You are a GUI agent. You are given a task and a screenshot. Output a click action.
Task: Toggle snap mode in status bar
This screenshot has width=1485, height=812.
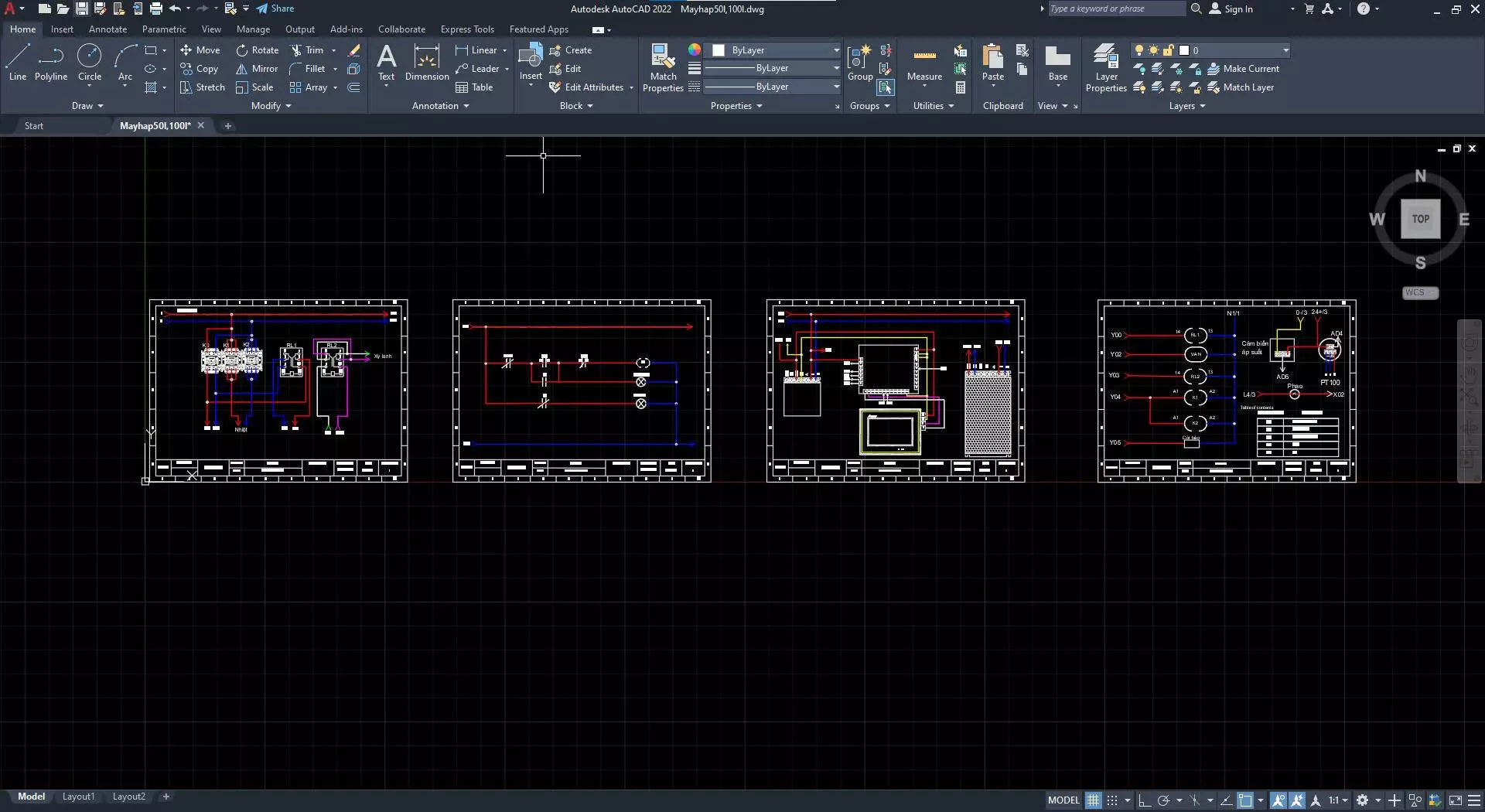pyautogui.click(x=1112, y=800)
